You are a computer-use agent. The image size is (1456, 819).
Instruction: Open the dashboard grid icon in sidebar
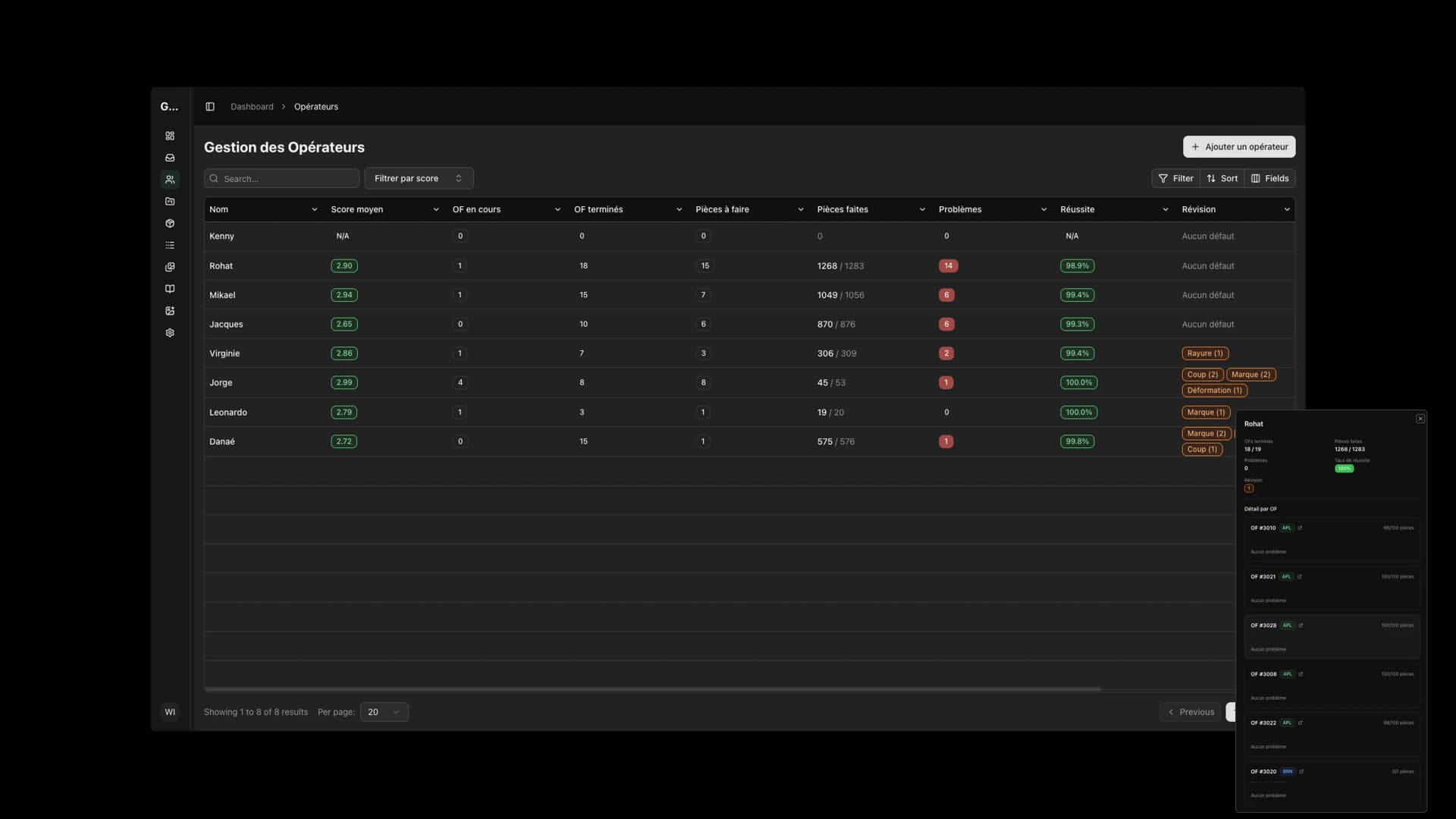tap(170, 136)
